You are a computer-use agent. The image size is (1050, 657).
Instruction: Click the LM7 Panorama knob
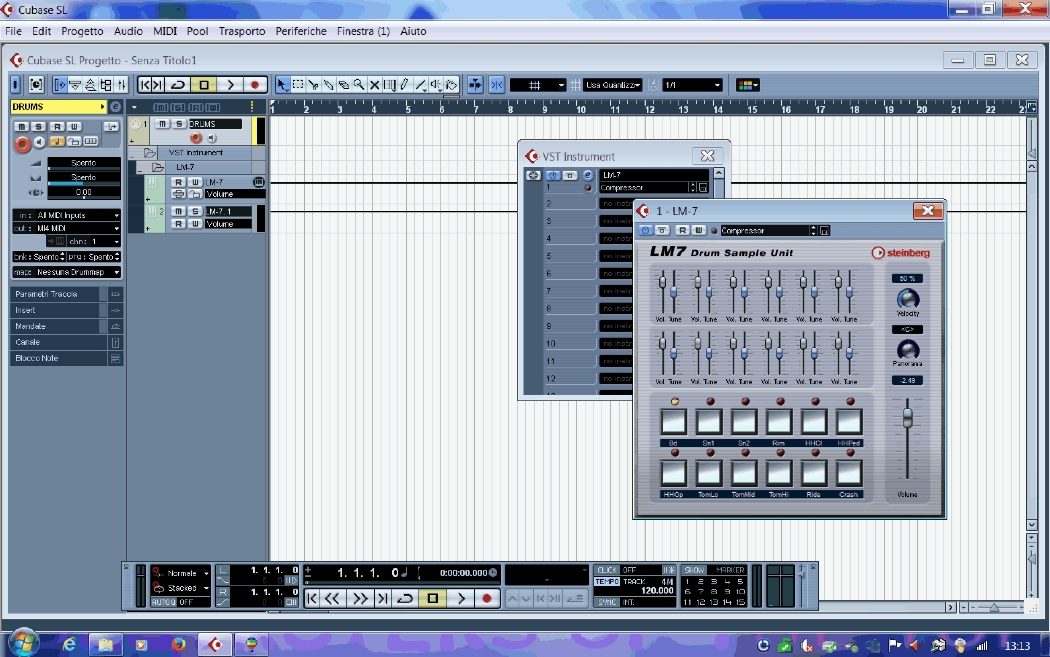(907, 349)
